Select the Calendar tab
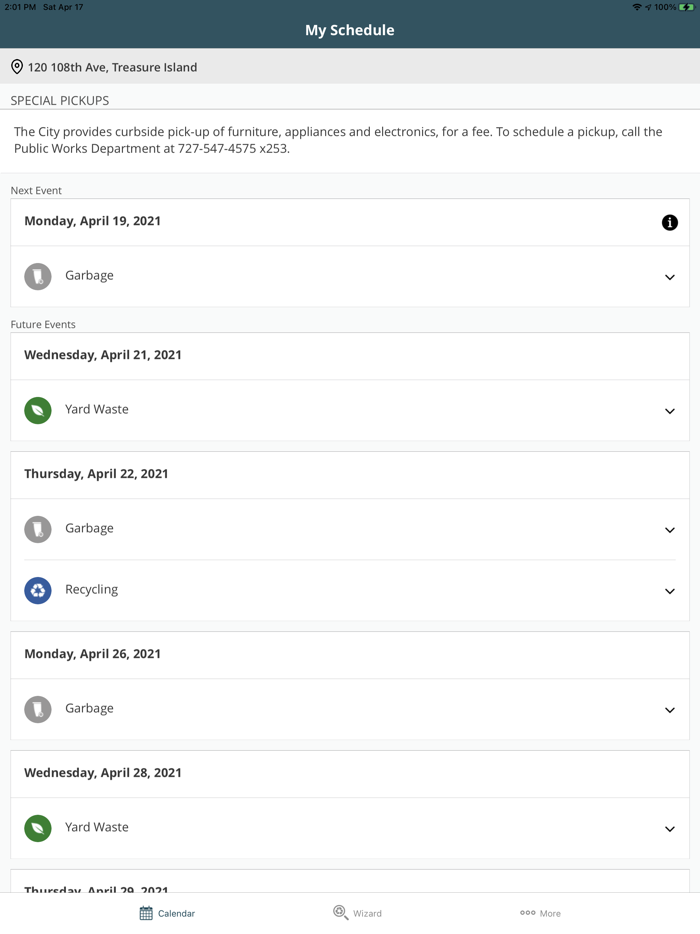This screenshot has height=934, width=700. (x=167, y=913)
